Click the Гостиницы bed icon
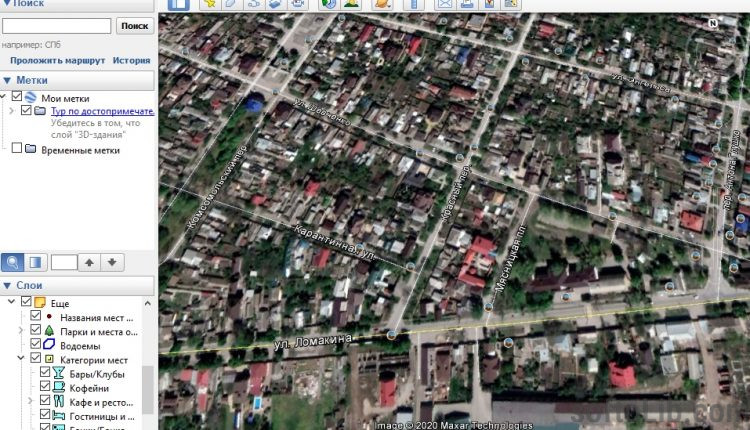 point(58,415)
